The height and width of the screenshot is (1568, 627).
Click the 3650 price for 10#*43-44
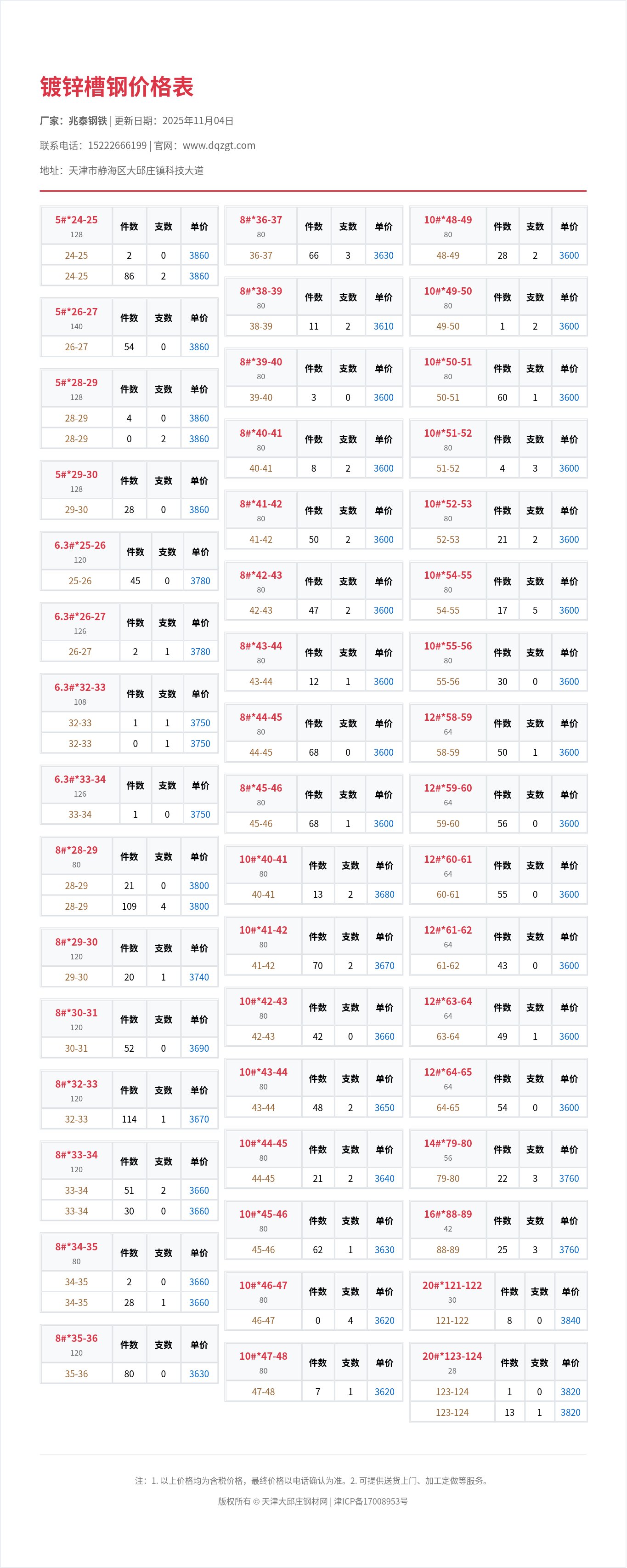tap(384, 1107)
